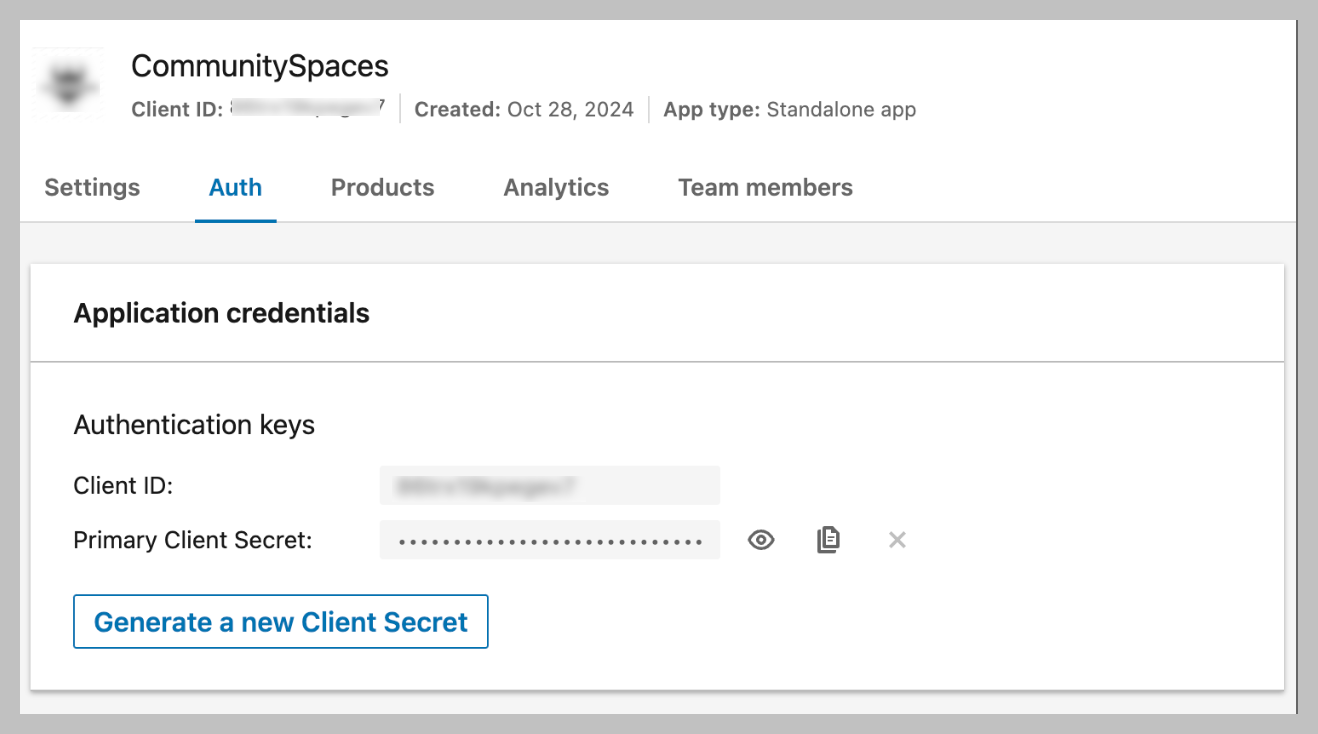The width and height of the screenshot is (1318, 734).
Task: Click the CommunitySpaces app title
Action: pos(260,66)
